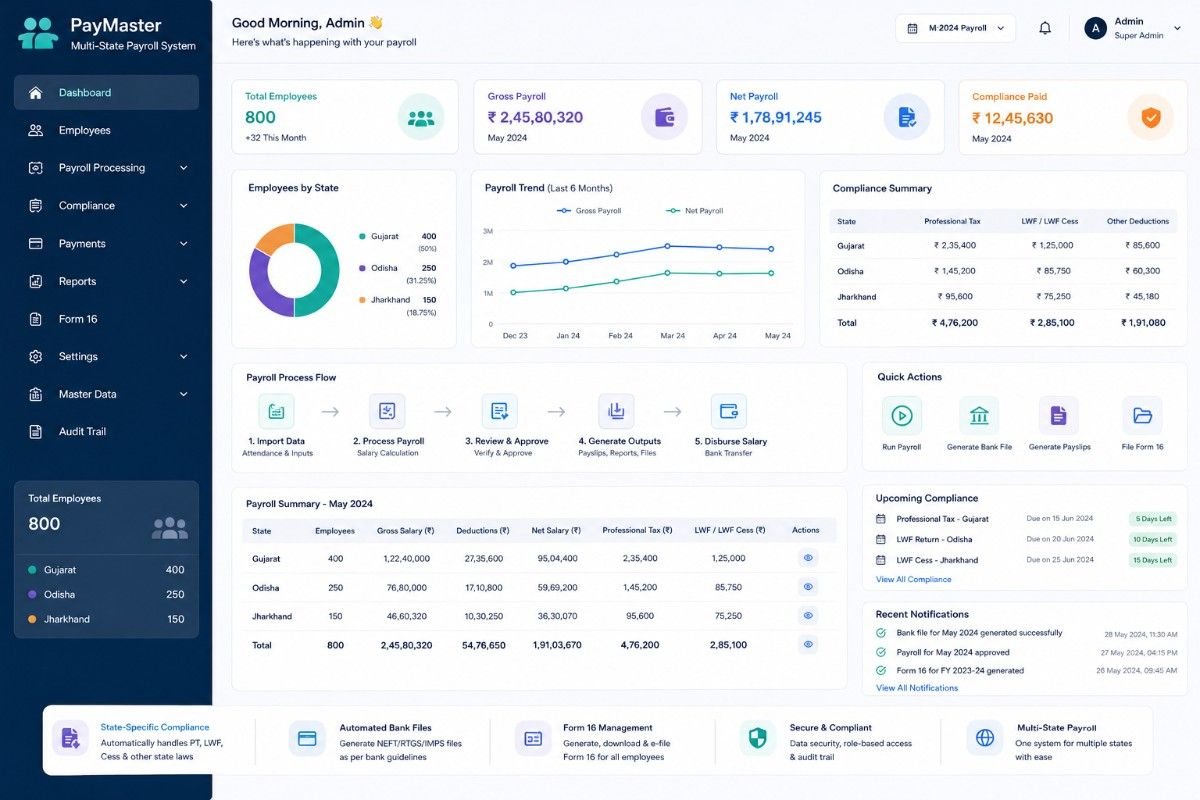Click the Disburse Salary step icon
This screenshot has width=1200, height=800.
coord(729,411)
